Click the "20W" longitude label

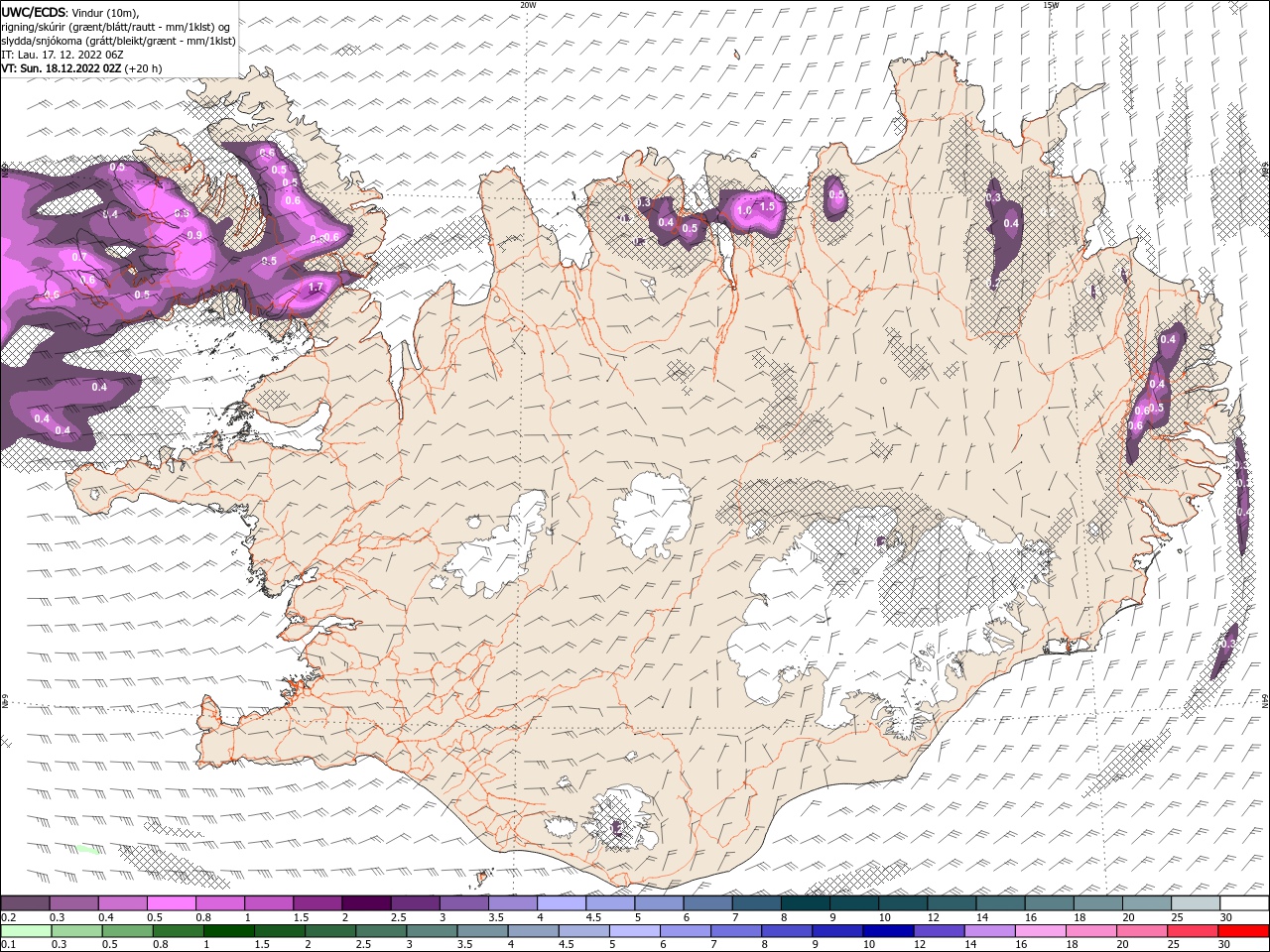tap(528, 5)
